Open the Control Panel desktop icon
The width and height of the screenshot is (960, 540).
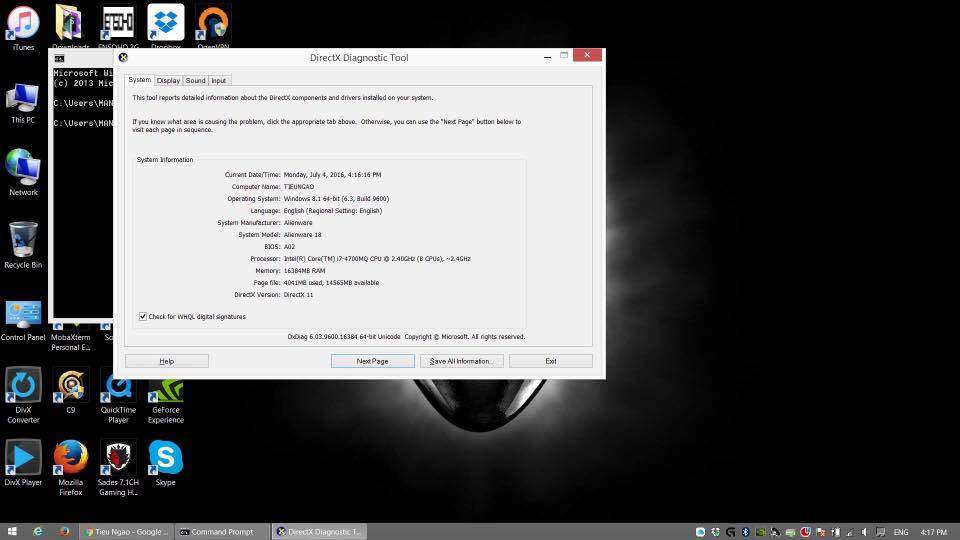pyautogui.click(x=23, y=320)
